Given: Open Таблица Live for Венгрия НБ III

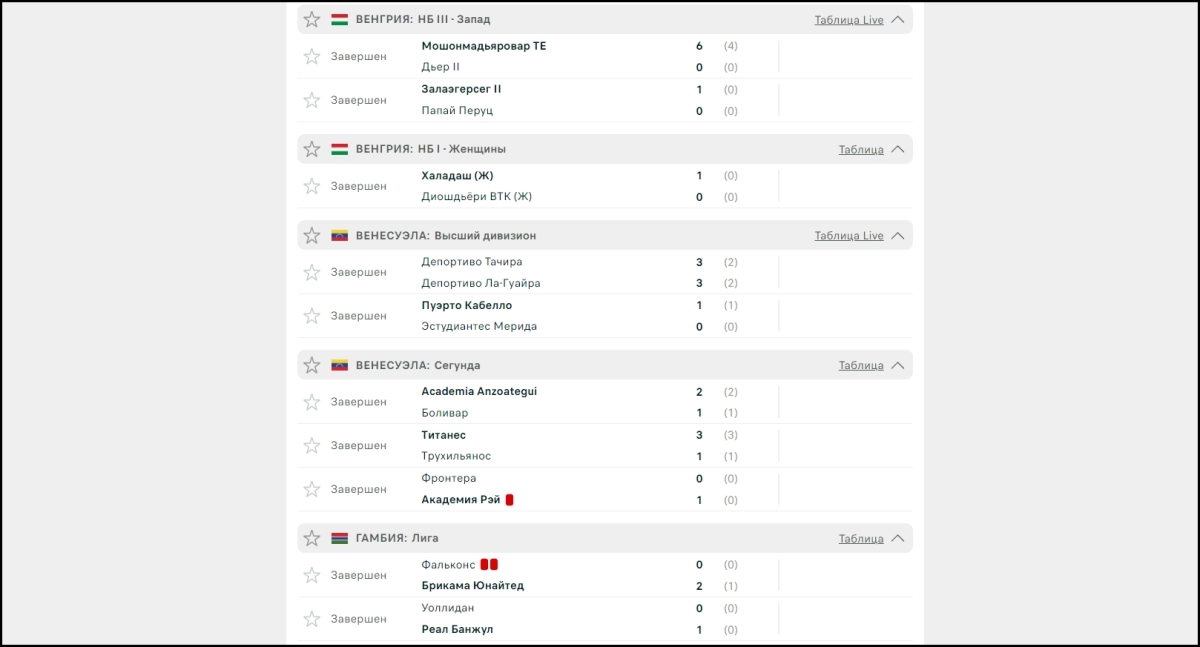Looking at the screenshot, I should pos(849,20).
